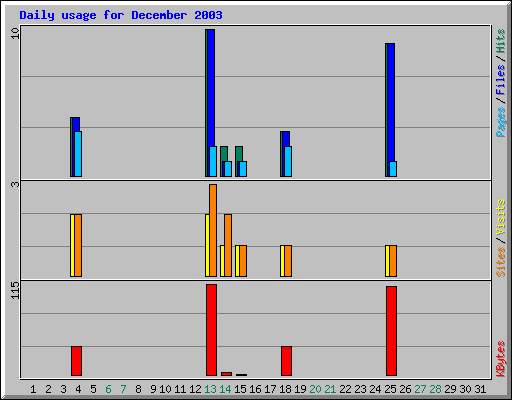Click the day 14 green hits bar

[x=224, y=154]
